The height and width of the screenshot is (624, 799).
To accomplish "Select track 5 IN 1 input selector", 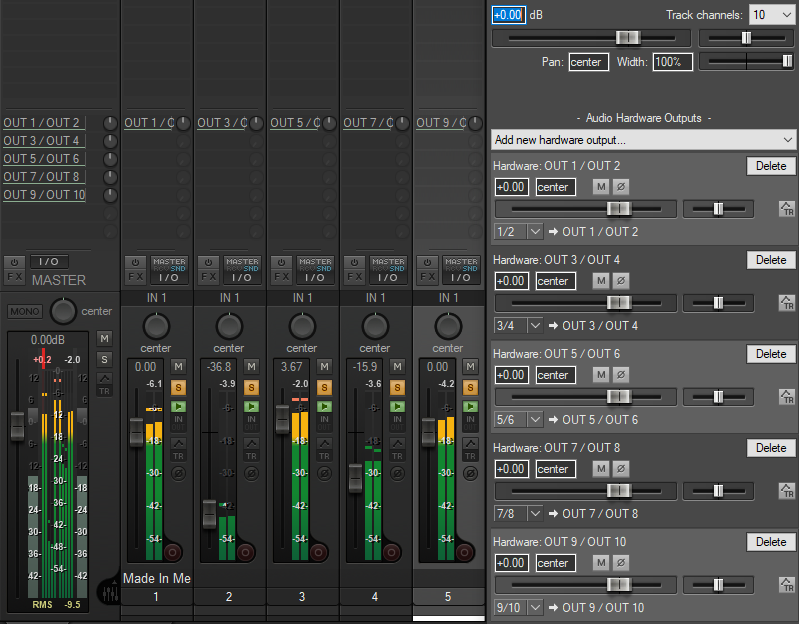I will 448,298.
